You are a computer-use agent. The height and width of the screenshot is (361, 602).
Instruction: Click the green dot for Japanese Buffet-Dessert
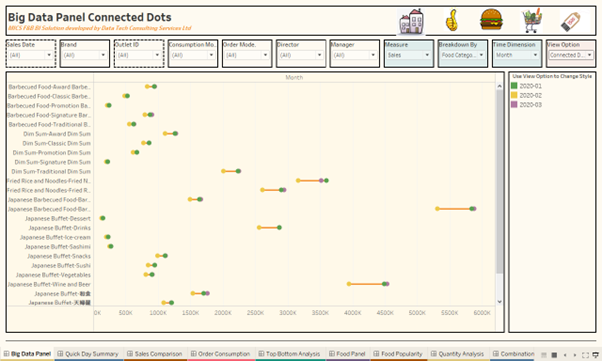click(x=103, y=218)
